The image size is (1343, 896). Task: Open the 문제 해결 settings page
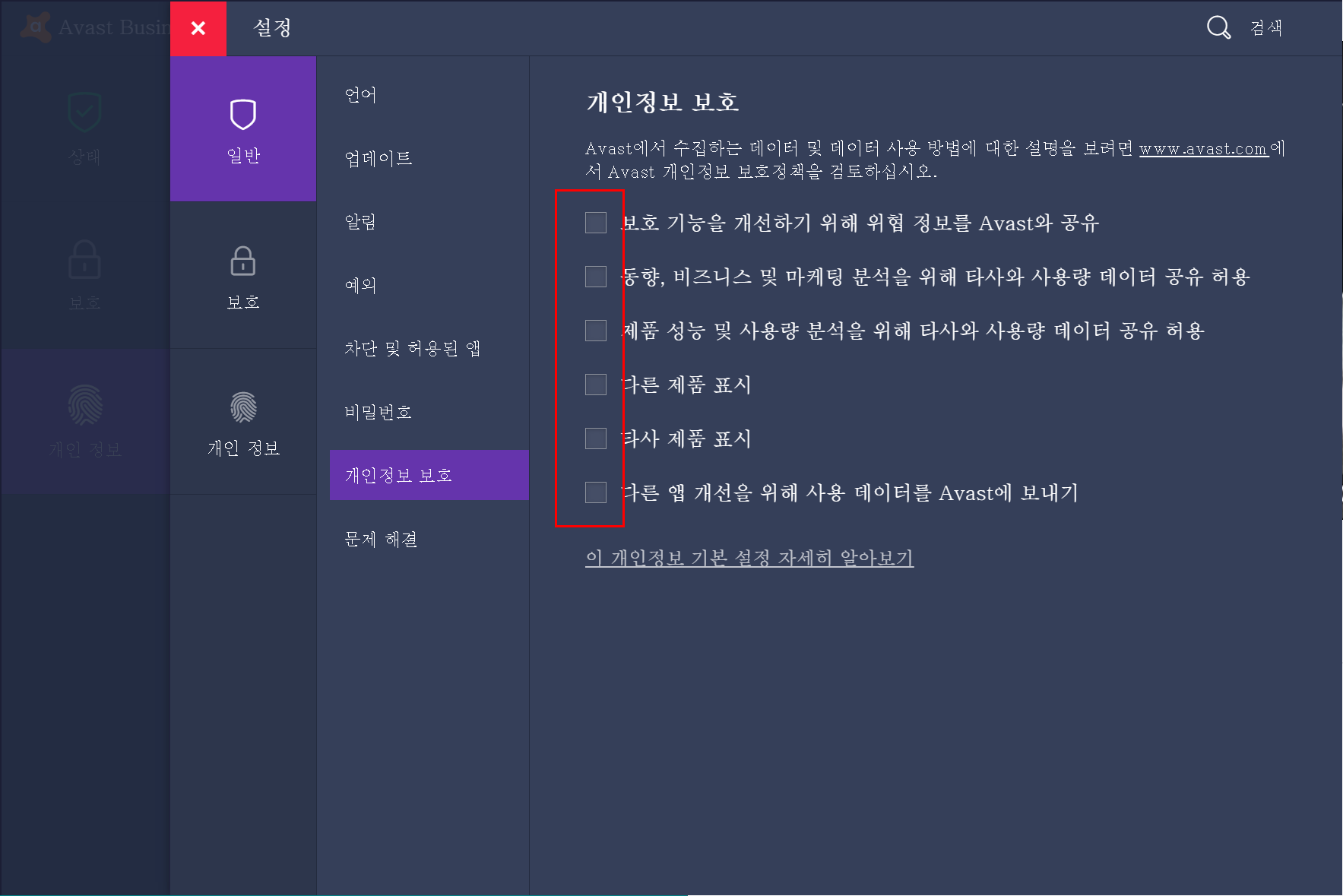coord(381,539)
